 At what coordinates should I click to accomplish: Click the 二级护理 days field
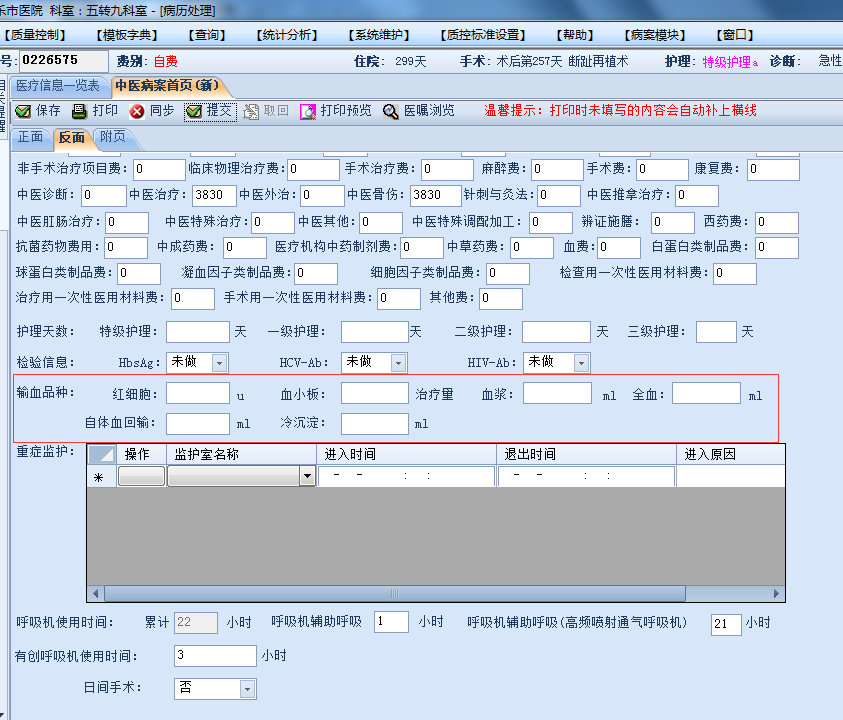[556, 332]
